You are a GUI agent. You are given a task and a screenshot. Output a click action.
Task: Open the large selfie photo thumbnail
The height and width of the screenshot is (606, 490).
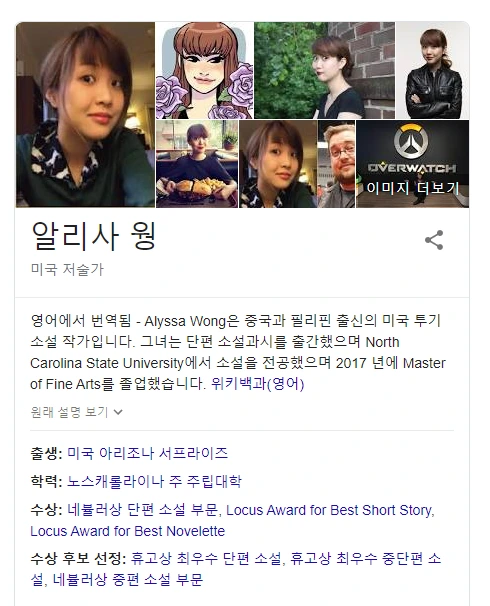(x=85, y=115)
